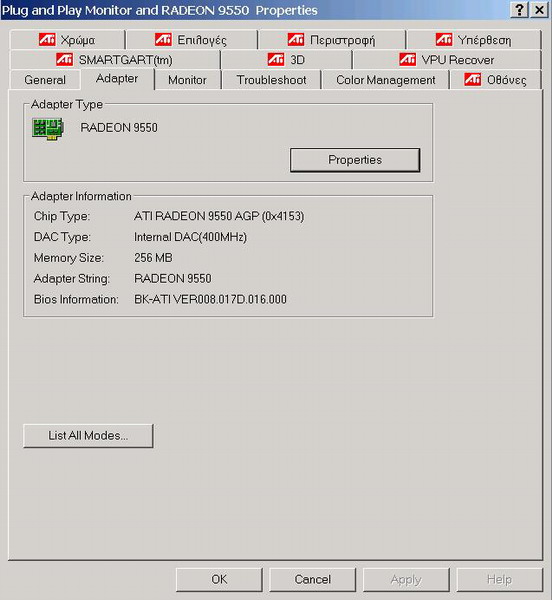Click DAC type value Internal DAC(400MHz)
Image resolution: width=552 pixels, height=600 pixels.
190,237
